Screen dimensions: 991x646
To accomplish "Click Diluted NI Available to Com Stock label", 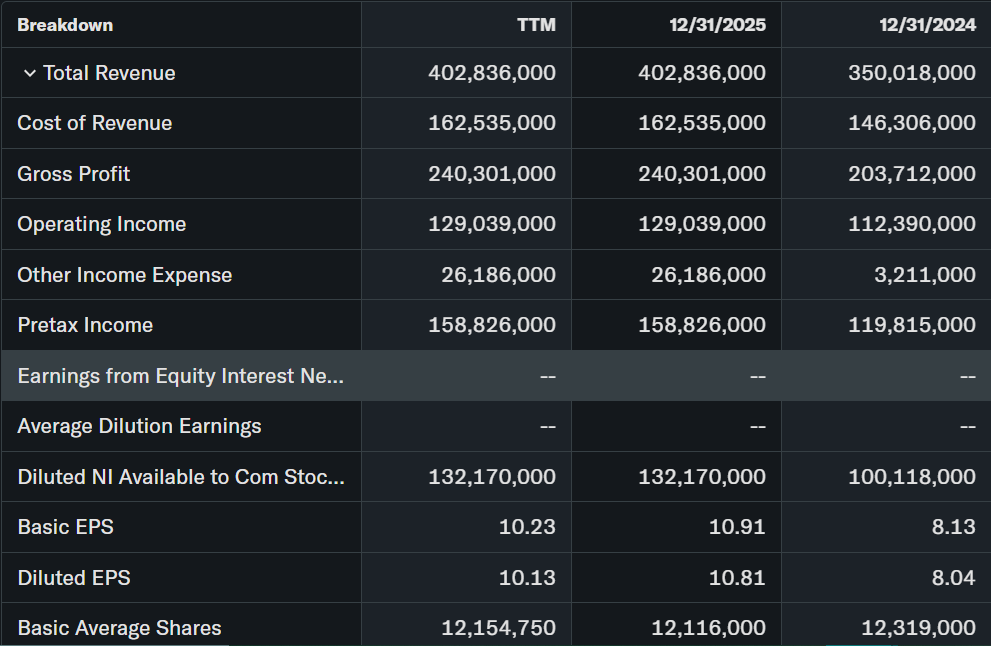I will pyautogui.click(x=181, y=477).
